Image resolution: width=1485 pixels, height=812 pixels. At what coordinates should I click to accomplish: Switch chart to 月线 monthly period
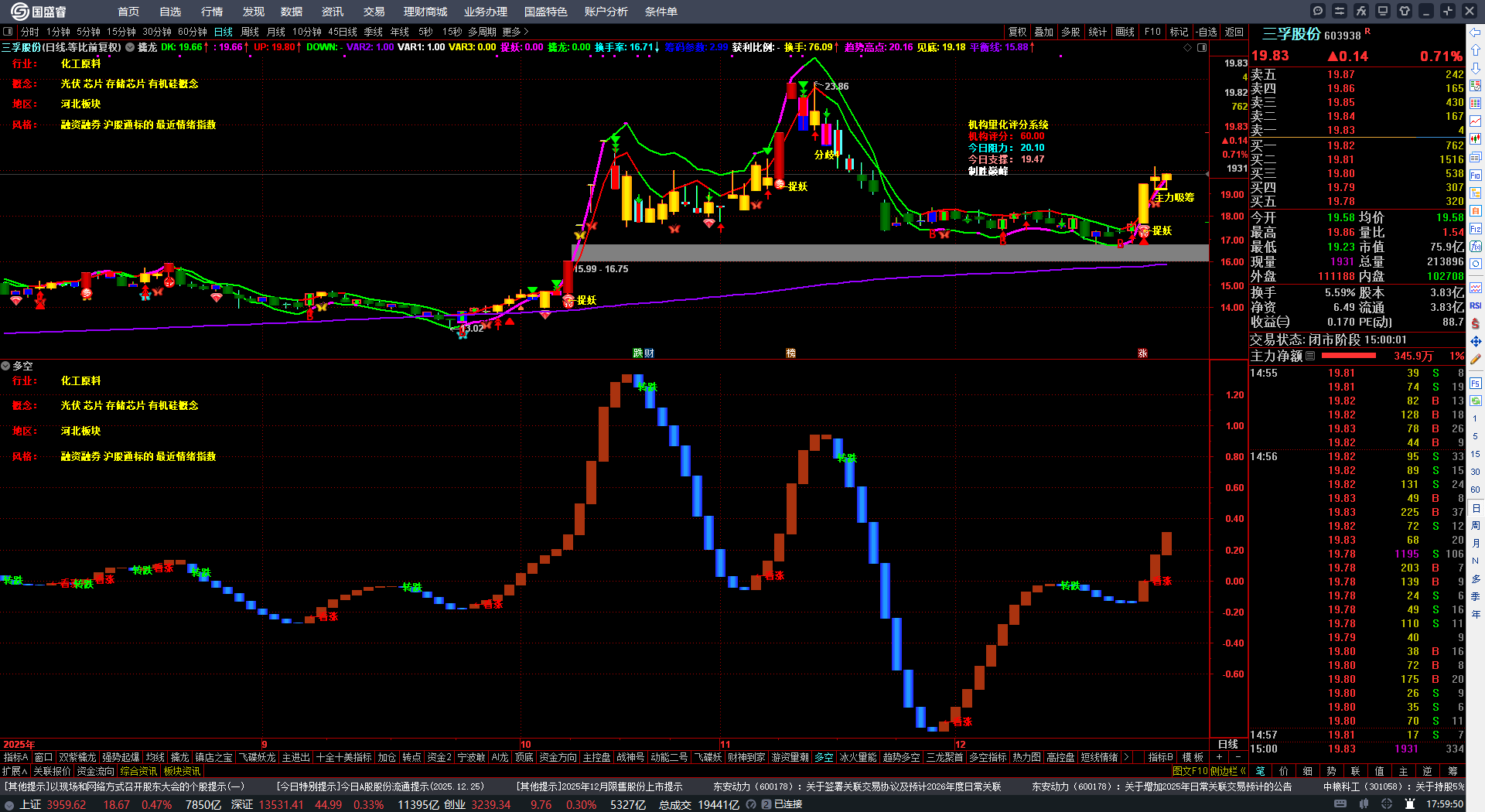click(x=276, y=32)
